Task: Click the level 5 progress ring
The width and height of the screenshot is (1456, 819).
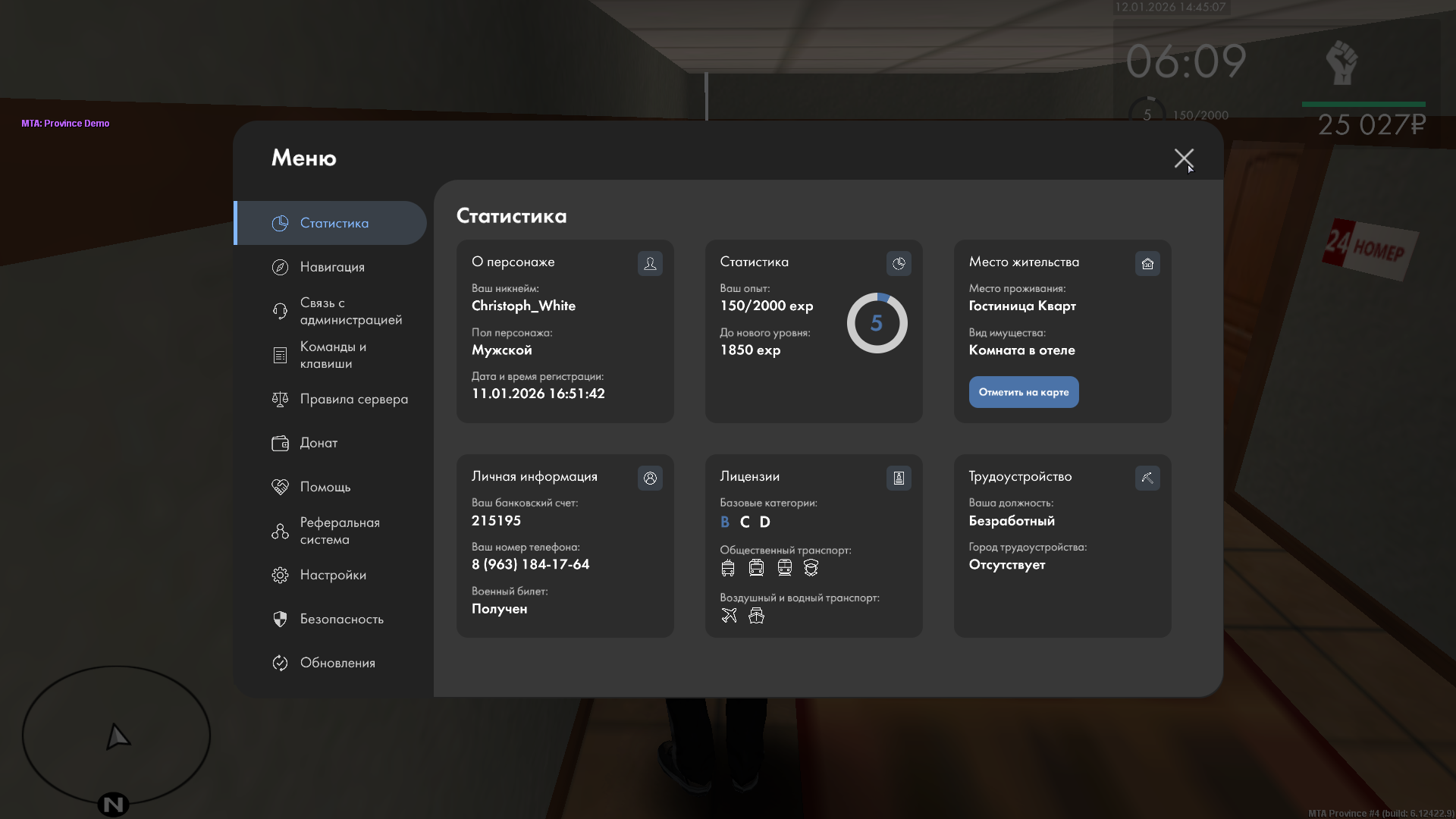Action: point(877,323)
